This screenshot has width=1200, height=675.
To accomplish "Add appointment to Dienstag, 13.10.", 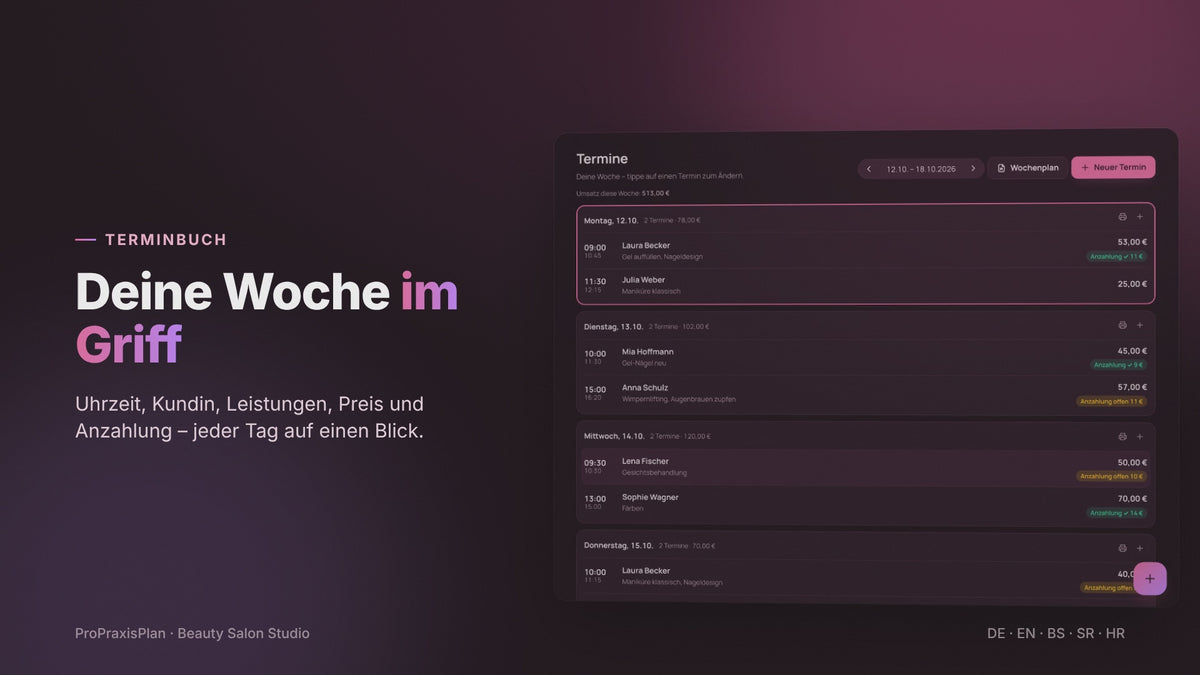I will click(1139, 325).
